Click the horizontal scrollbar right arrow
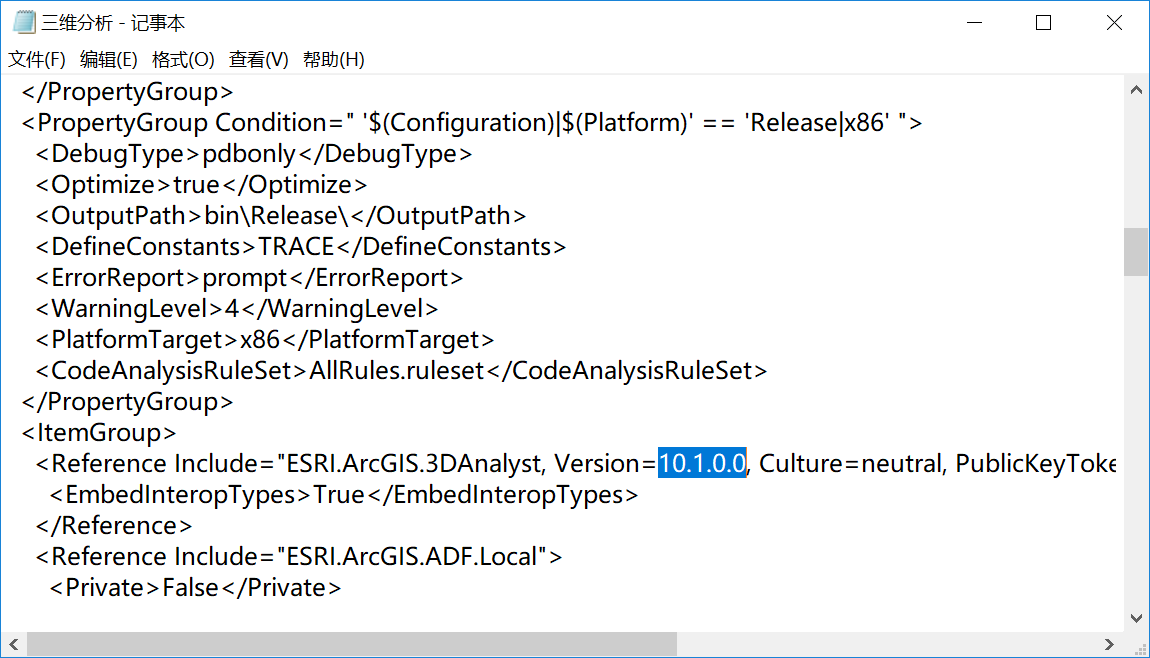 pos(1108,644)
